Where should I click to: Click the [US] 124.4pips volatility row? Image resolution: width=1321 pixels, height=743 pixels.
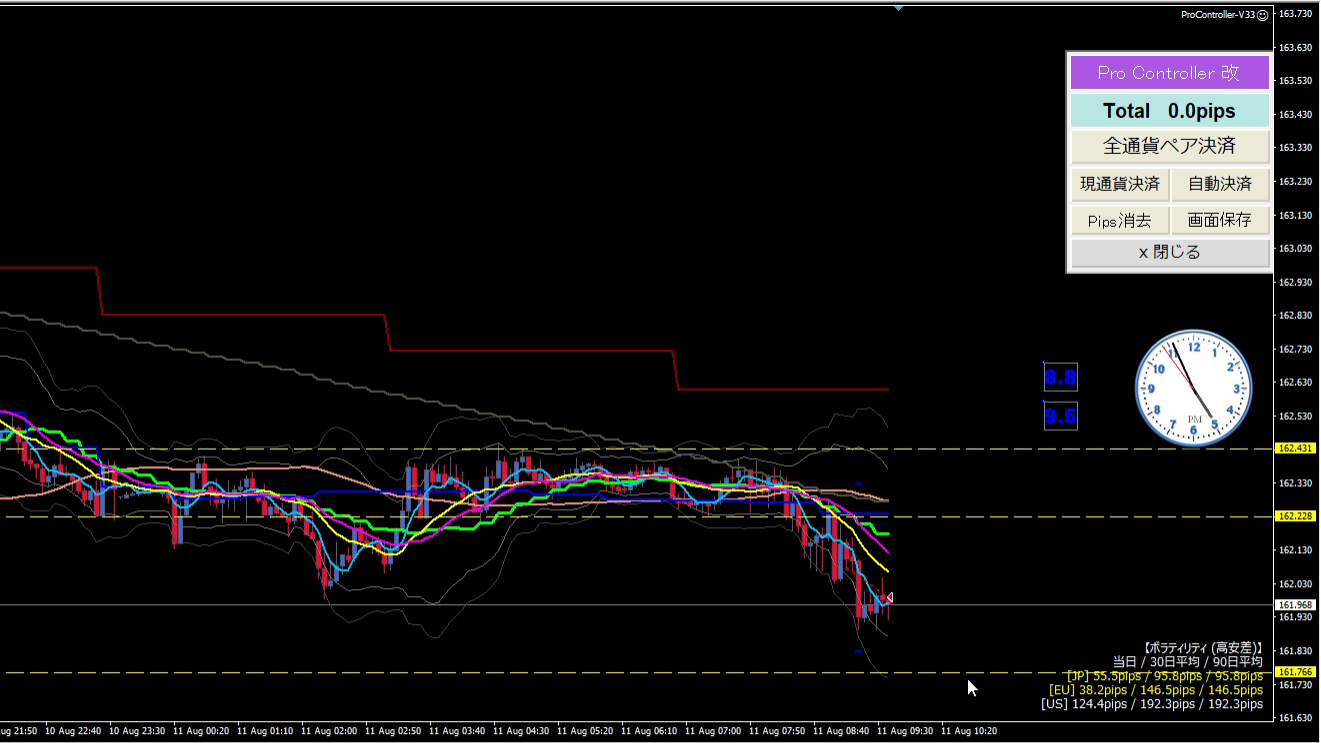click(1151, 704)
